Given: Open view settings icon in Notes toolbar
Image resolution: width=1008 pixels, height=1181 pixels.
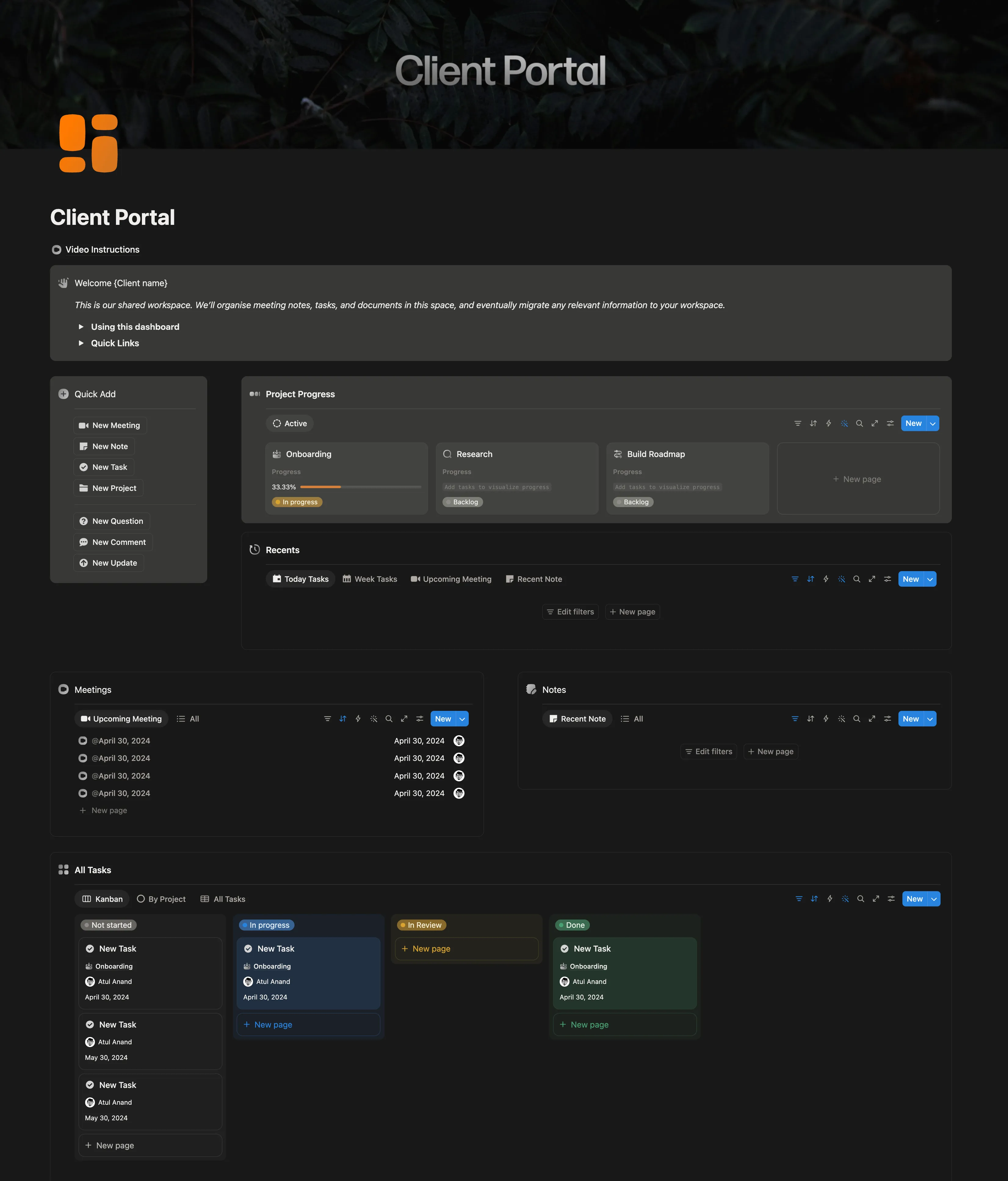Looking at the screenshot, I should click(x=887, y=719).
